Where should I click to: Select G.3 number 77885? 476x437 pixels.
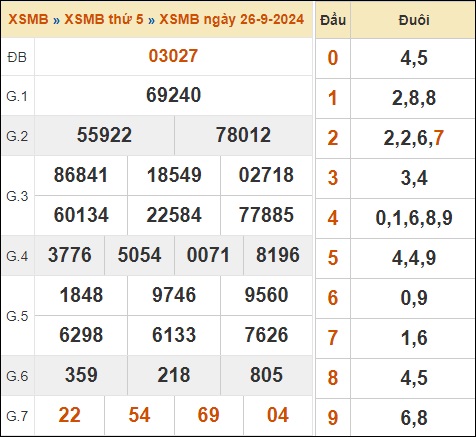266,215
